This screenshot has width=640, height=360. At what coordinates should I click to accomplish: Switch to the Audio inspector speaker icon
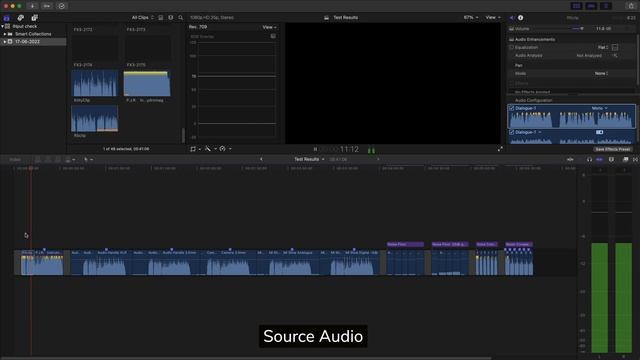click(512, 18)
